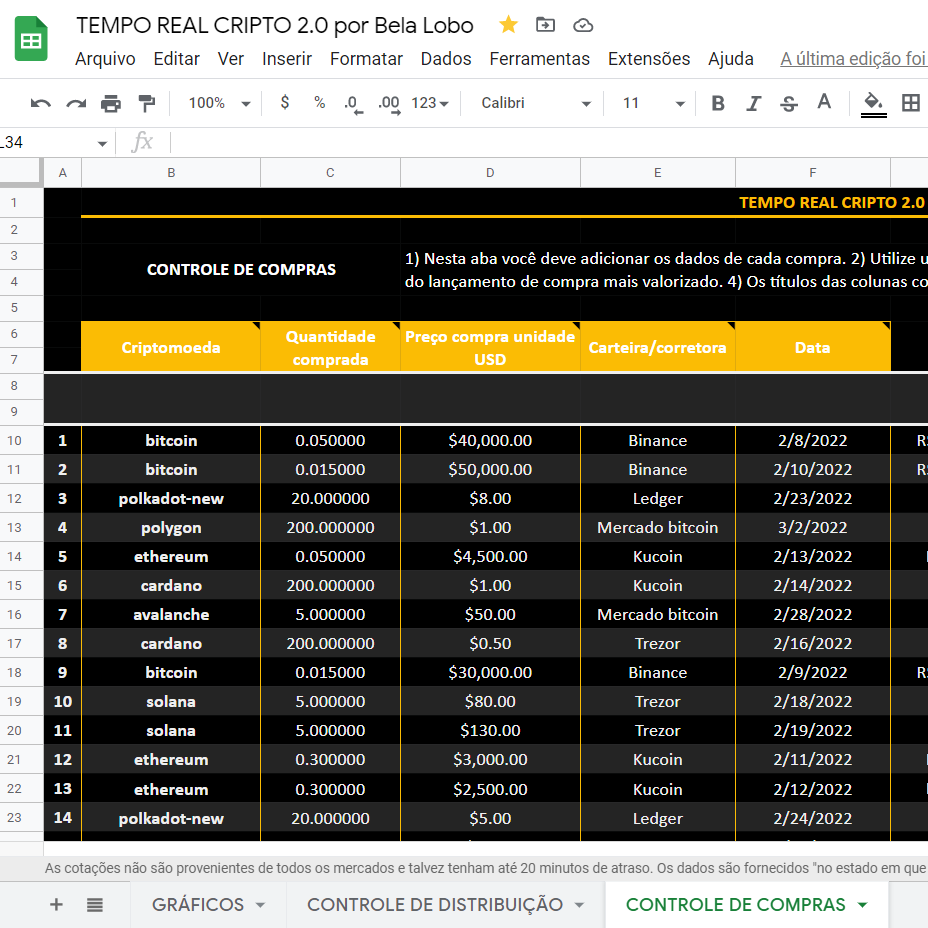Select the paint format tool
The height and width of the screenshot is (928, 928).
[147, 103]
